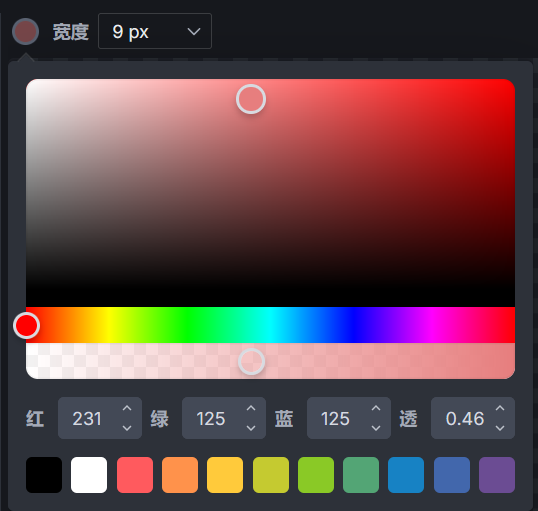Increase the opacity (透) value
The image size is (538, 511).
pyautogui.click(x=500, y=408)
